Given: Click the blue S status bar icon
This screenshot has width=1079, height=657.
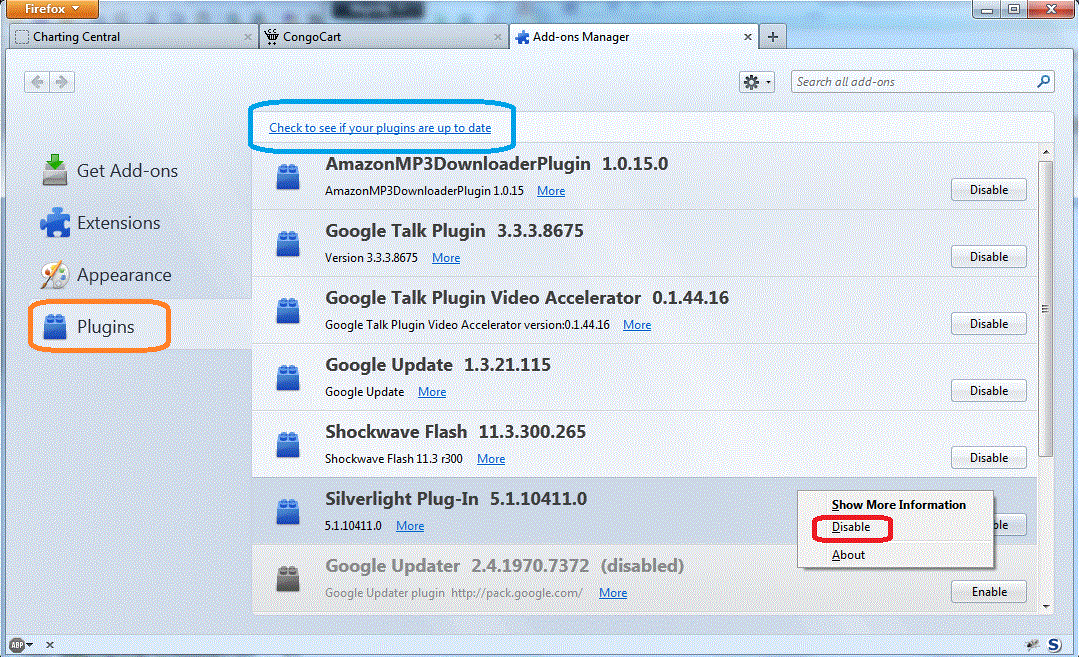Looking at the screenshot, I should point(1054,645).
